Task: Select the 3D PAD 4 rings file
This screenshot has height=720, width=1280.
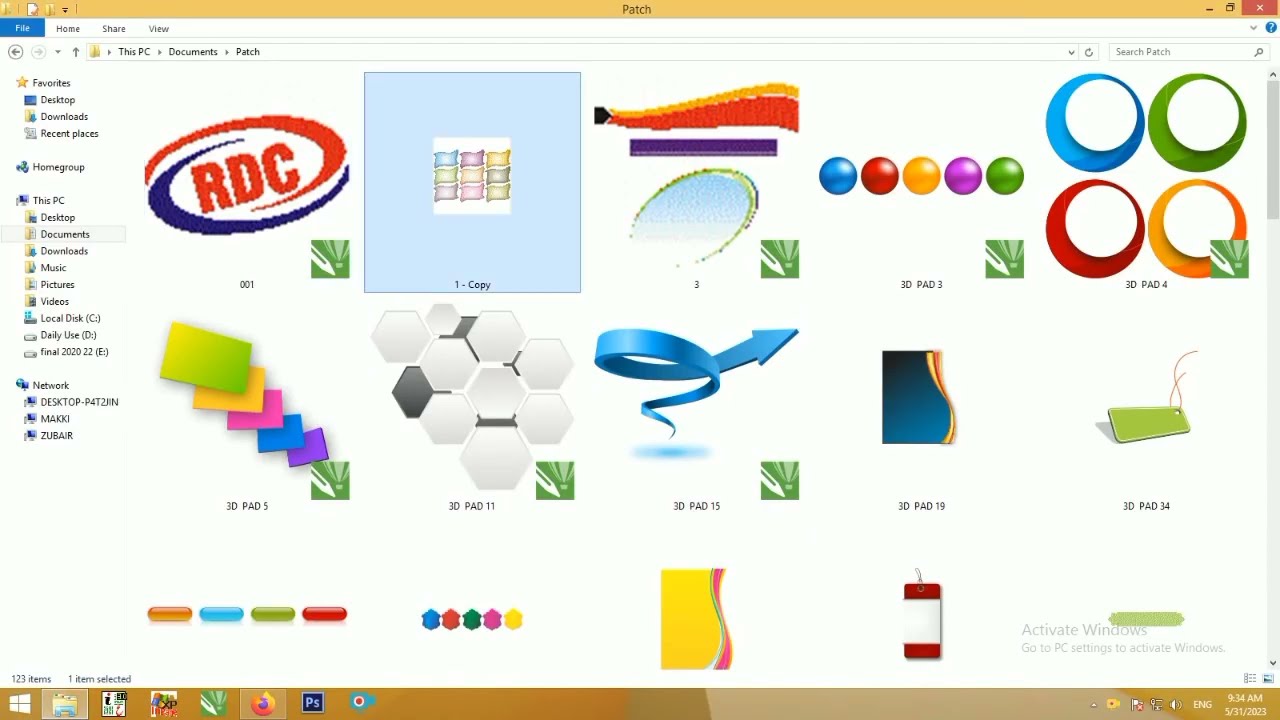Action: (x=1146, y=182)
